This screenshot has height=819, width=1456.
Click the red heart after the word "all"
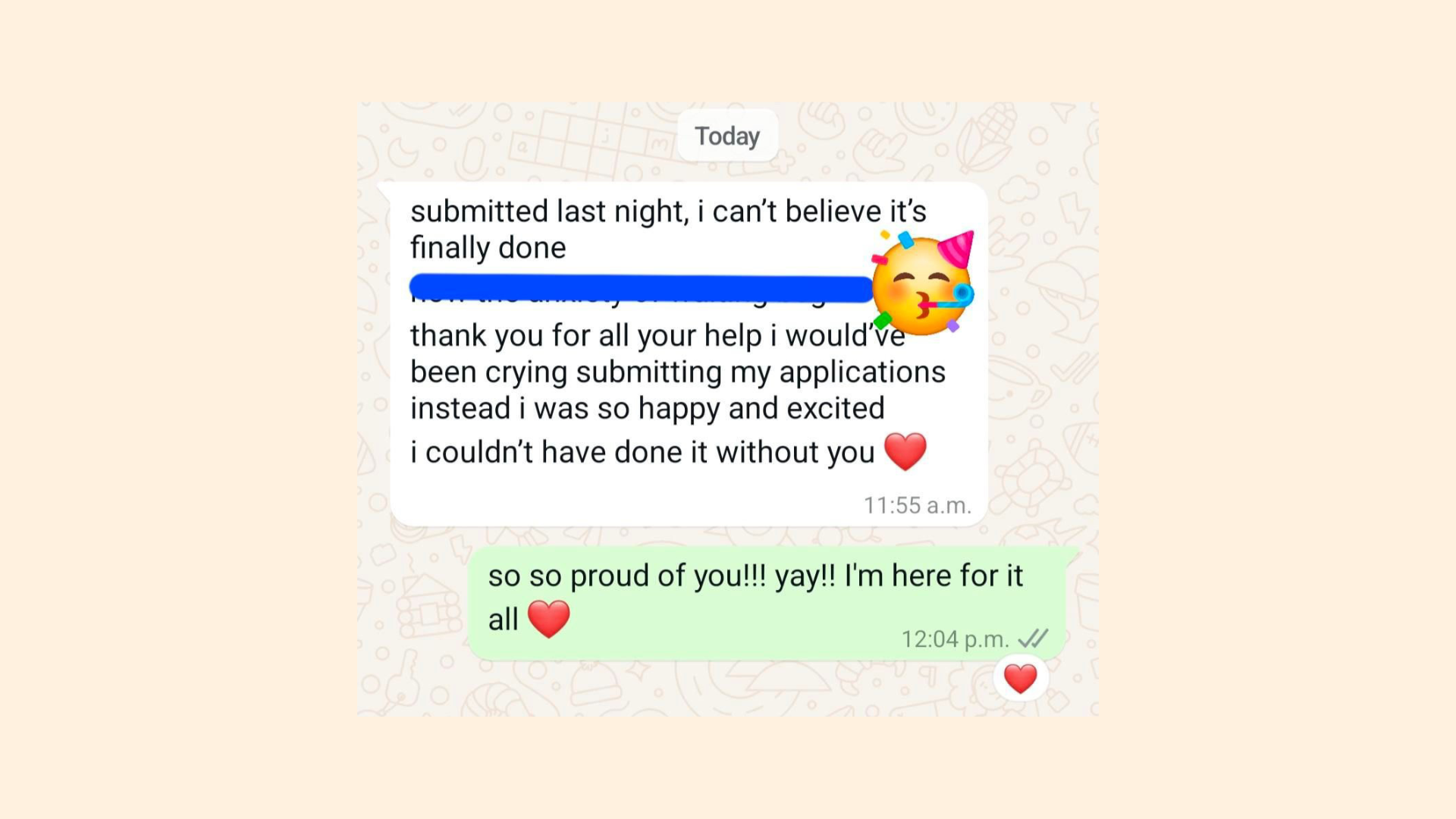pyautogui.click(x=548, y=619)
